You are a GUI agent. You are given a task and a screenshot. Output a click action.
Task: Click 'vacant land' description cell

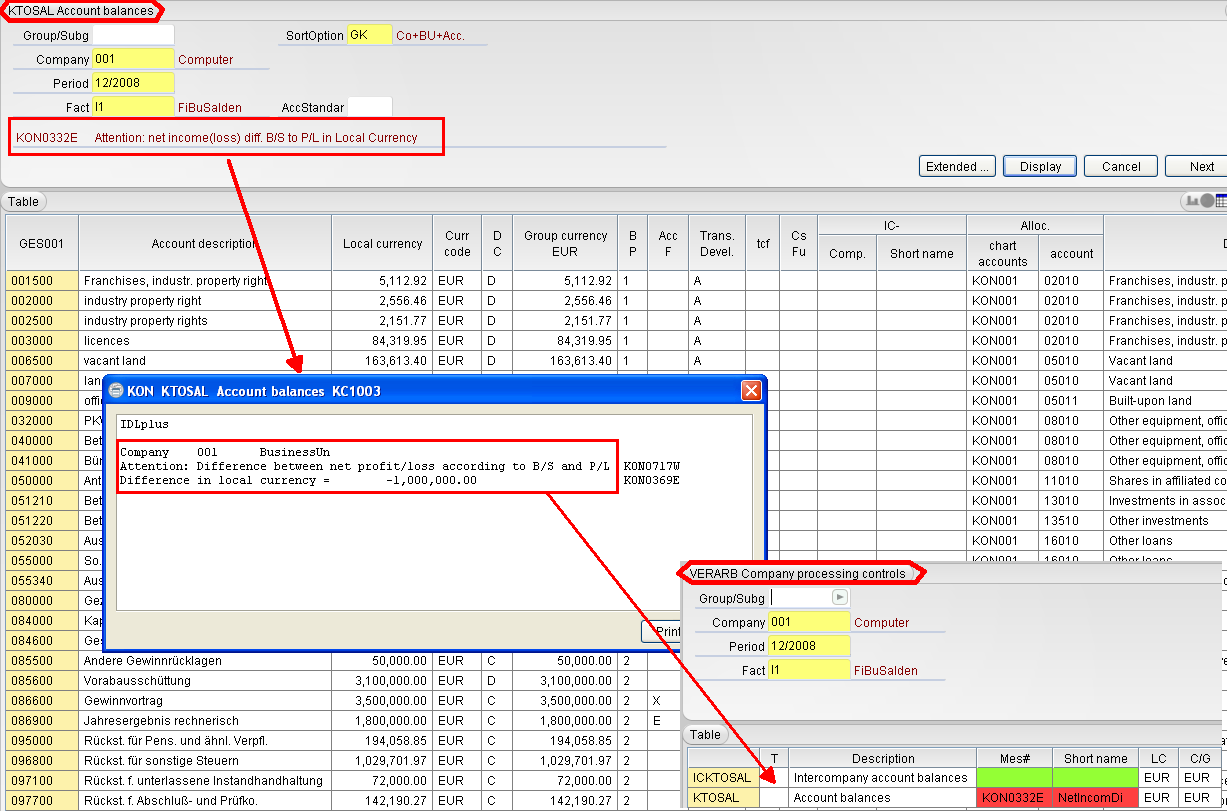tap(204, 361)
